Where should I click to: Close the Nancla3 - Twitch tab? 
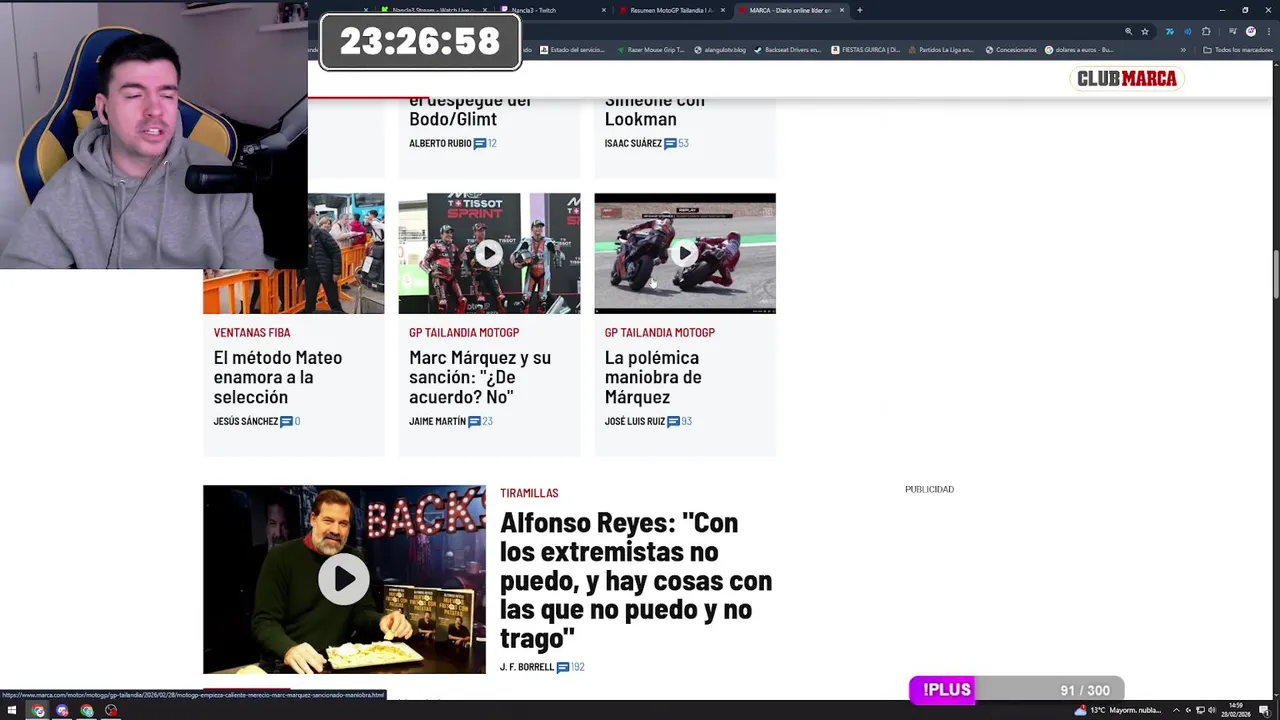click(x=603, y=10)
